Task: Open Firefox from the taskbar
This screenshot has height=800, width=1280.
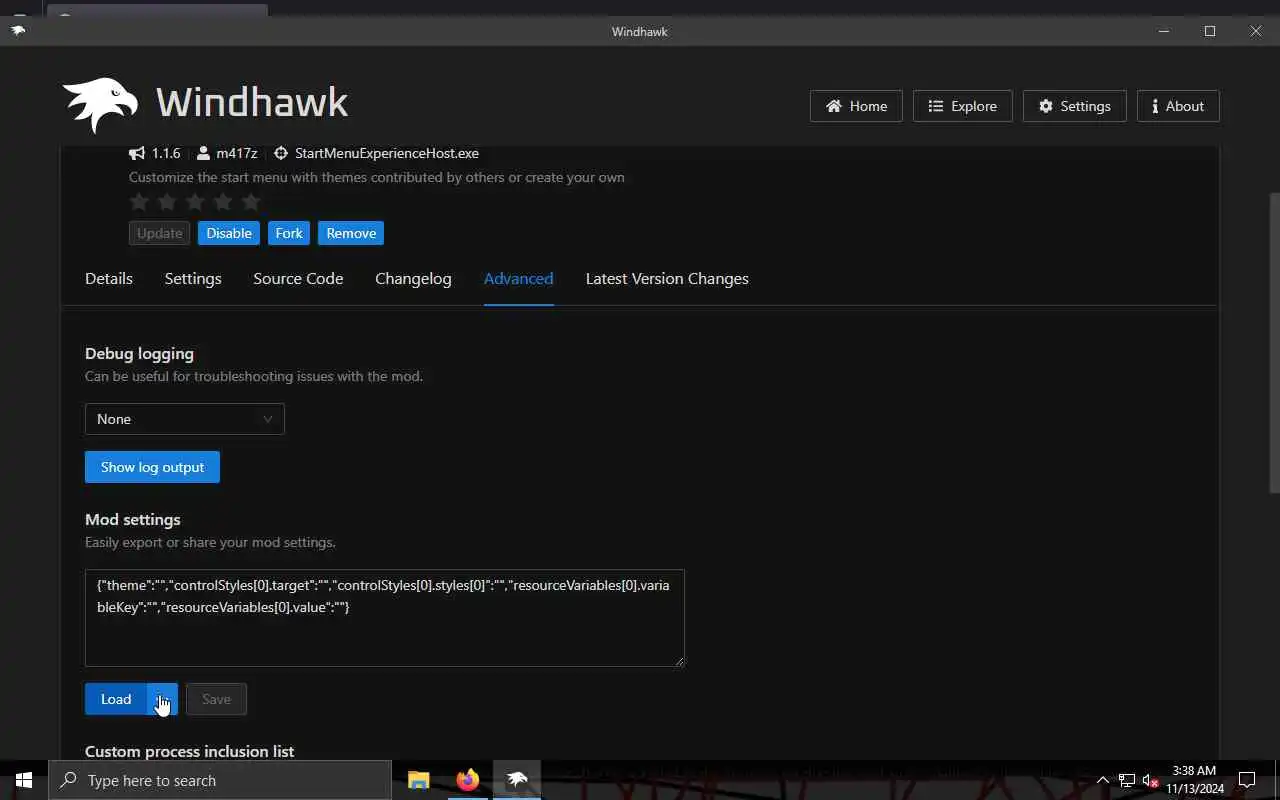Action: (x=468, y=780)
